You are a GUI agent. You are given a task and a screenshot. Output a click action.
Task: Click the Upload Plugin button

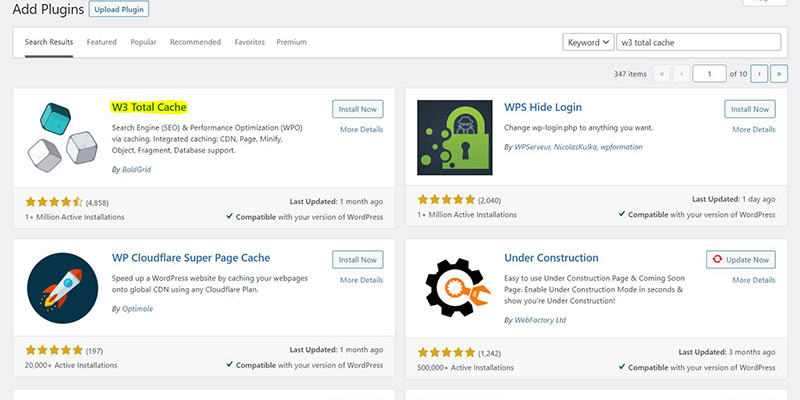[119, 9]
